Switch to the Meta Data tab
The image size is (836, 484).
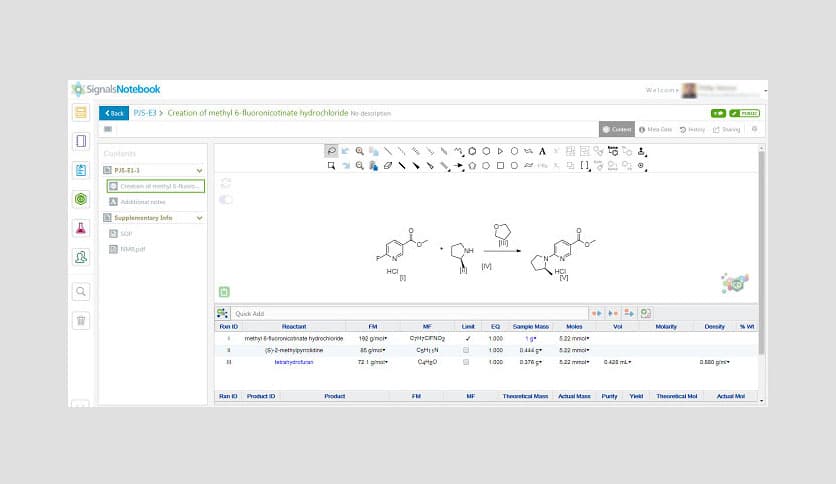[655, 130]
